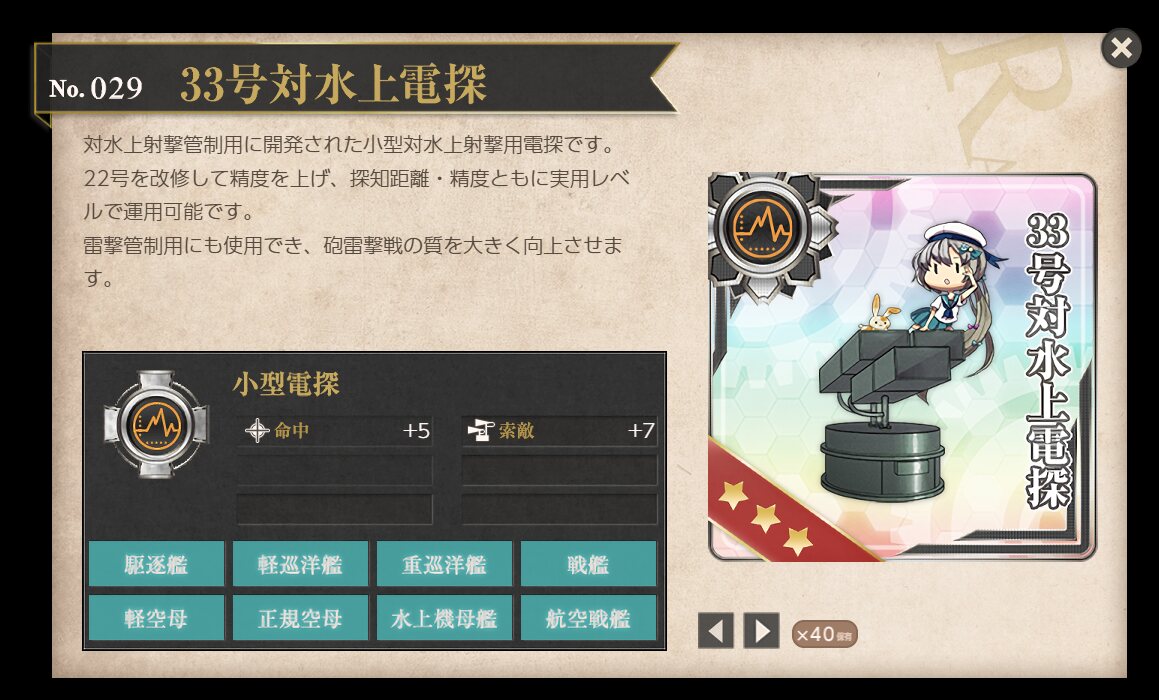The height and width of the screenshot is (700, 1159).
Task: Click the small radar type icon in stats panel
Action: (x=156, y=424)
